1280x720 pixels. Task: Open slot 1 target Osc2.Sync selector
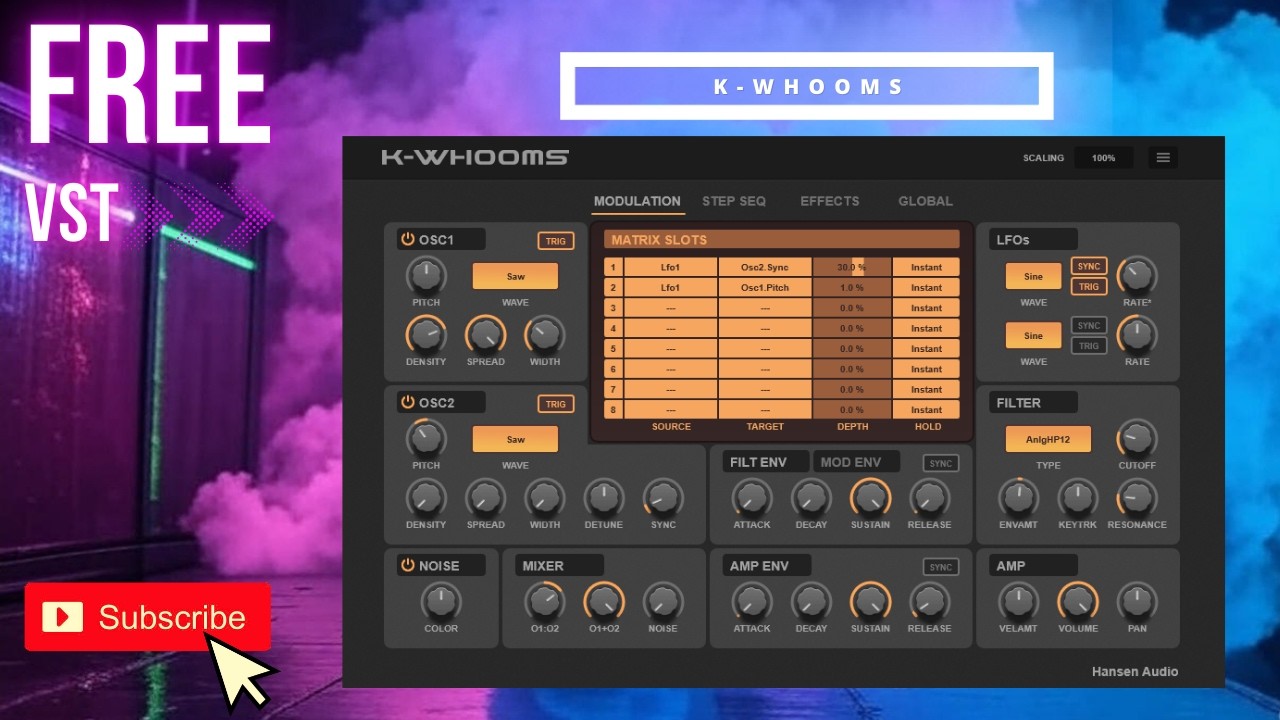click(x=765, y=267)
